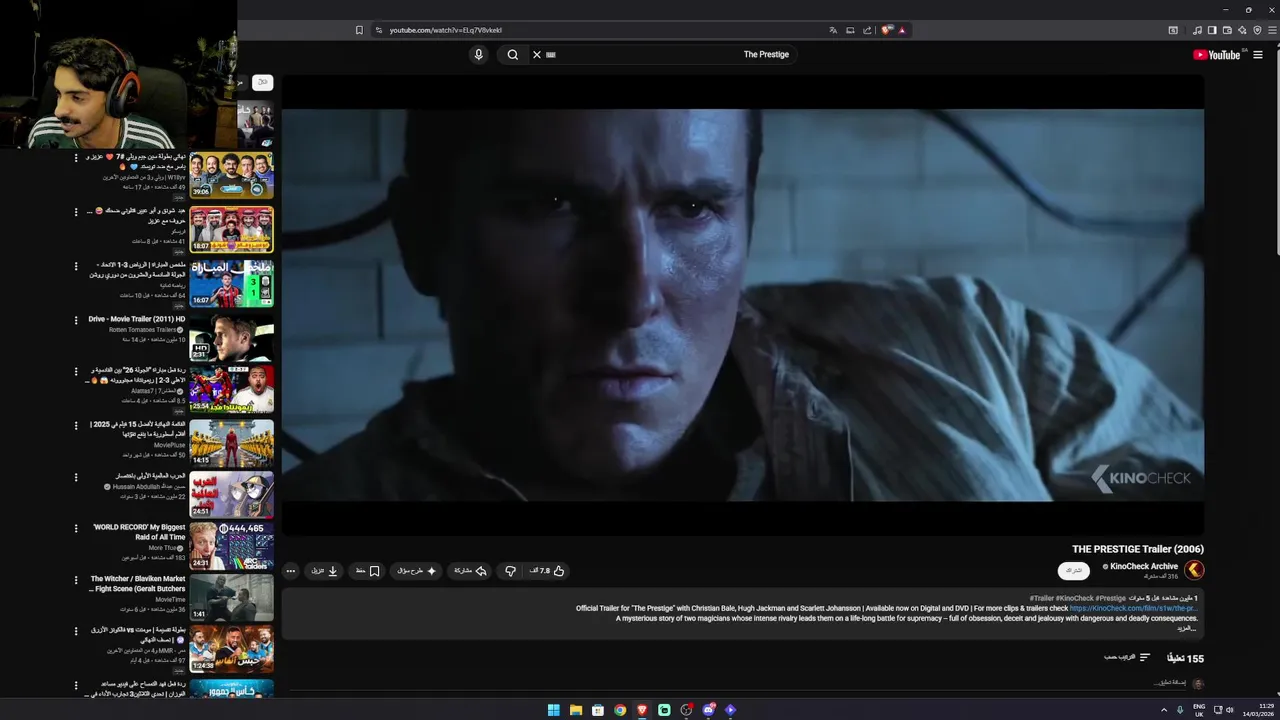Image resolution: width=1280 pixels, height=720 pixels.
Task: Click the #Trailer hashtag in description
Action: pos(1041,598)
